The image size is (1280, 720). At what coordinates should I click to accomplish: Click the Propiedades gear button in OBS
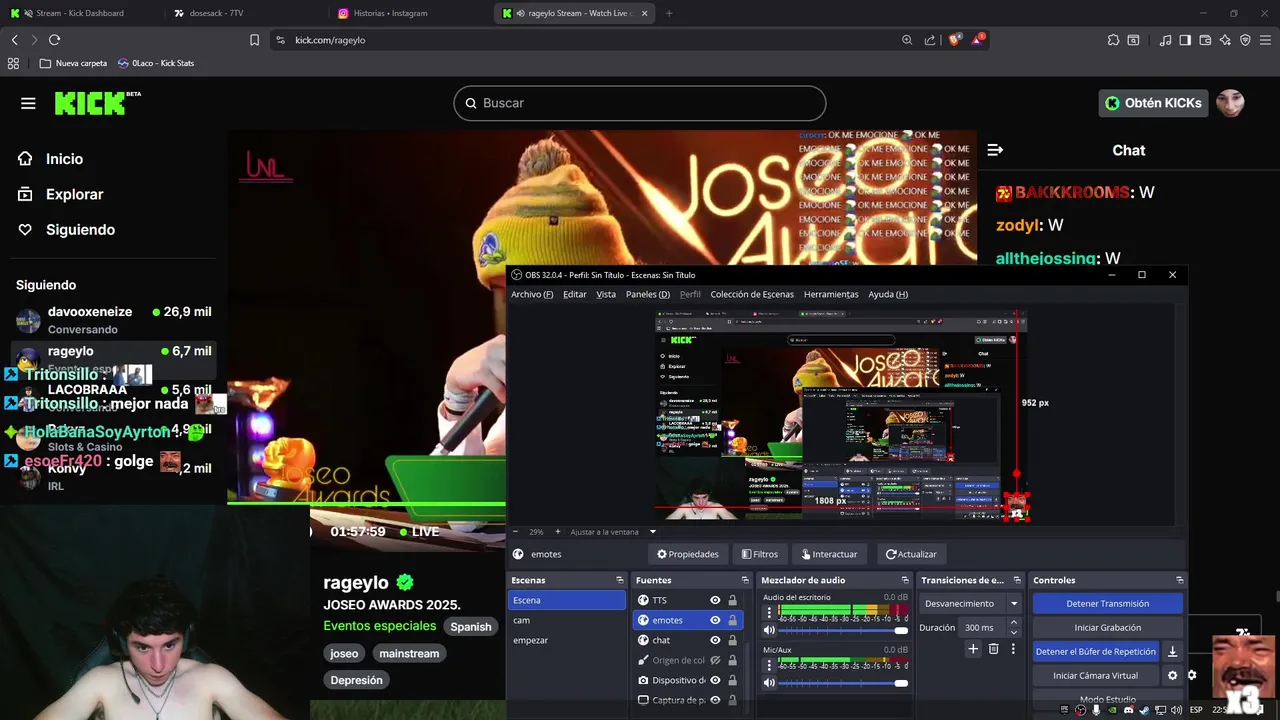(687, 554)
